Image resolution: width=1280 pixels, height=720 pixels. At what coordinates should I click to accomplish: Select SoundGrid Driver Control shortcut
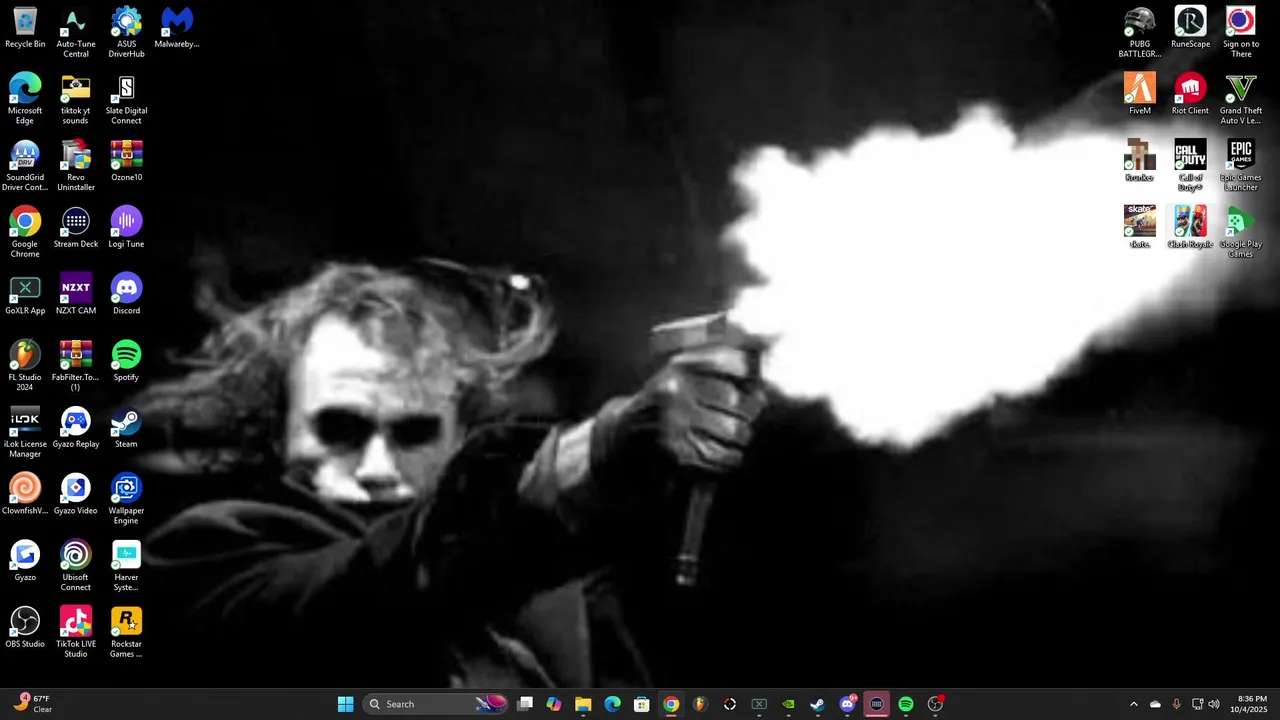tap(25, 166)
